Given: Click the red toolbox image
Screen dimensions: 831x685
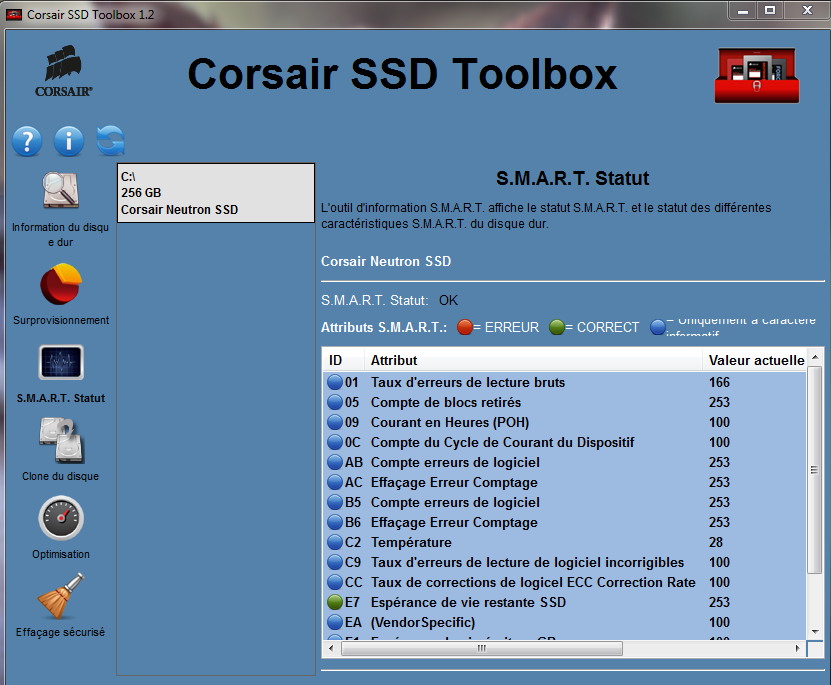Looking at the screenshot, I should (757, 76).
